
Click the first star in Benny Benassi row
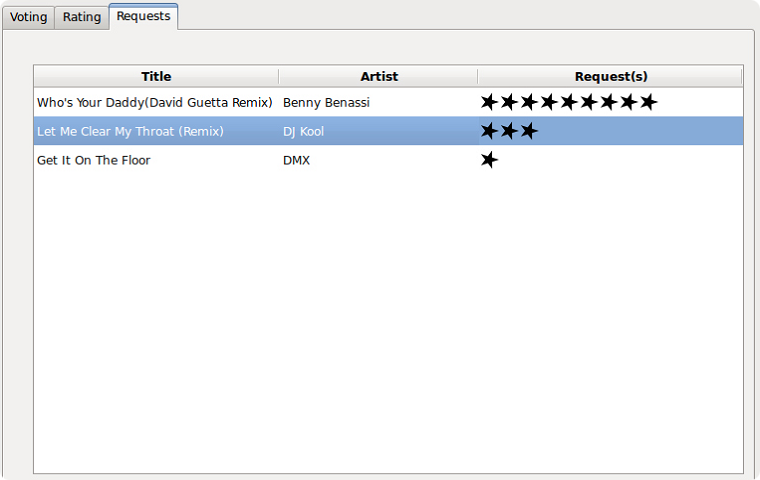(489, 102)
